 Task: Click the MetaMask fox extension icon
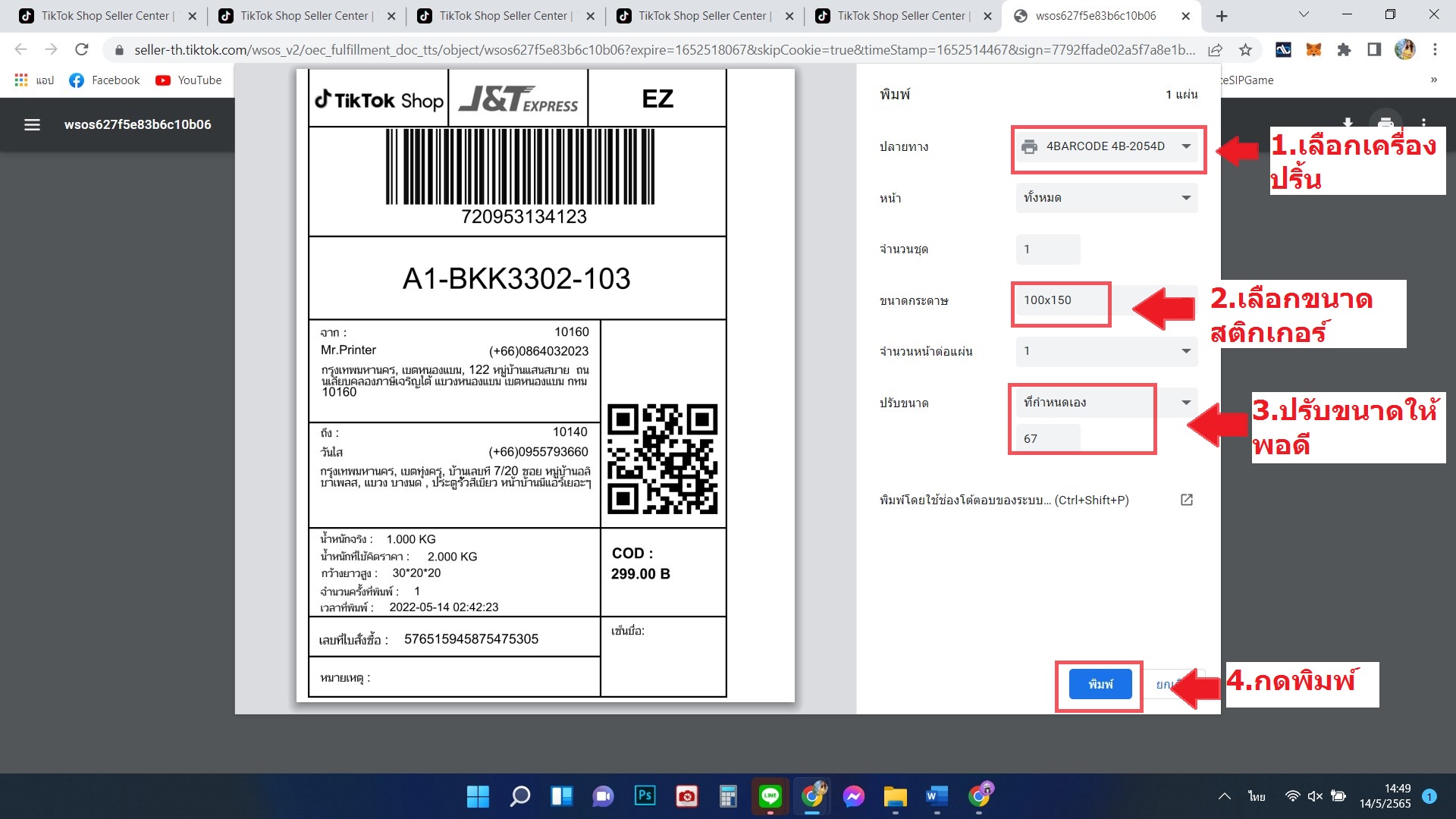point(1313,50)
